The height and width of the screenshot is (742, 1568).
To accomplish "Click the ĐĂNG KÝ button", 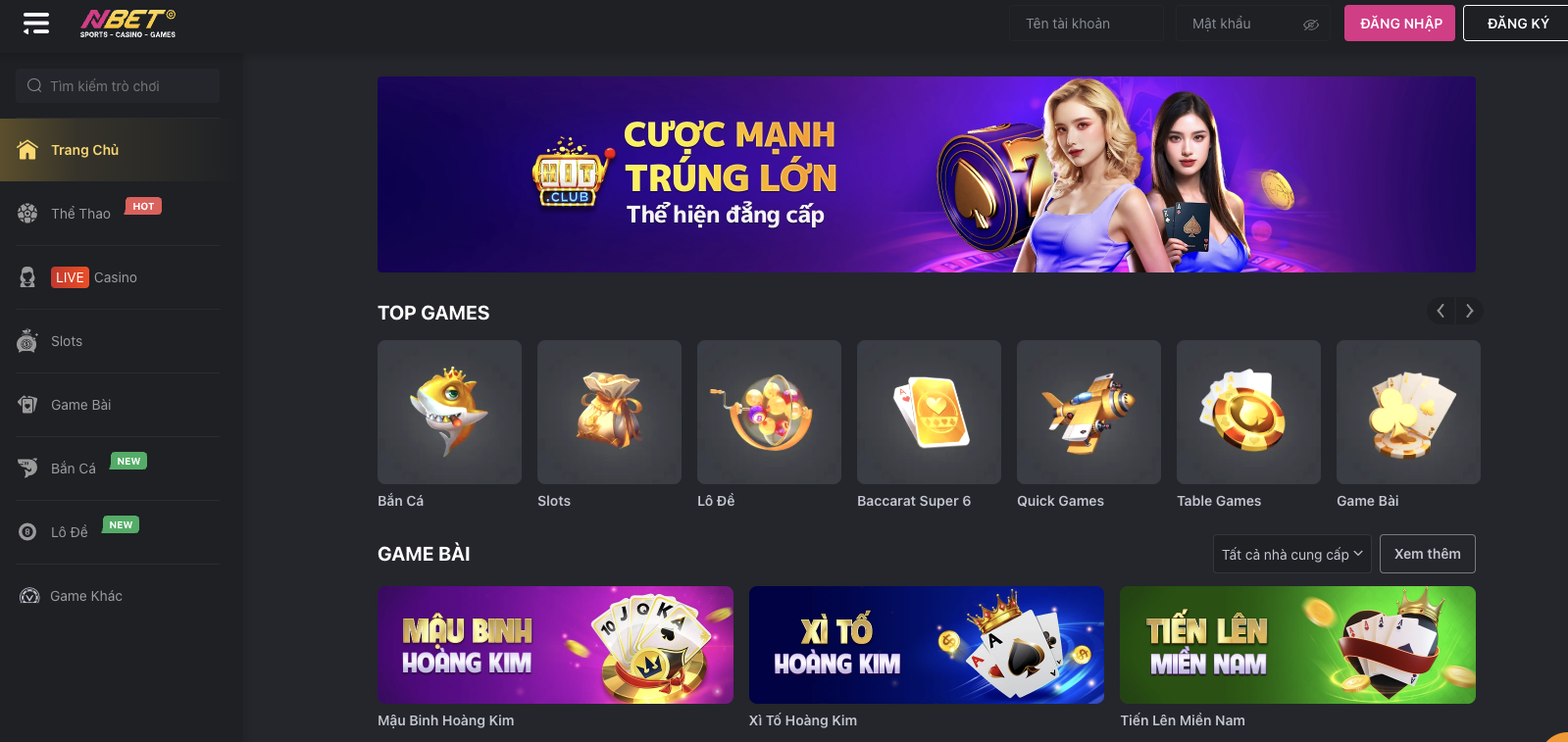I will coord(1517,24).
